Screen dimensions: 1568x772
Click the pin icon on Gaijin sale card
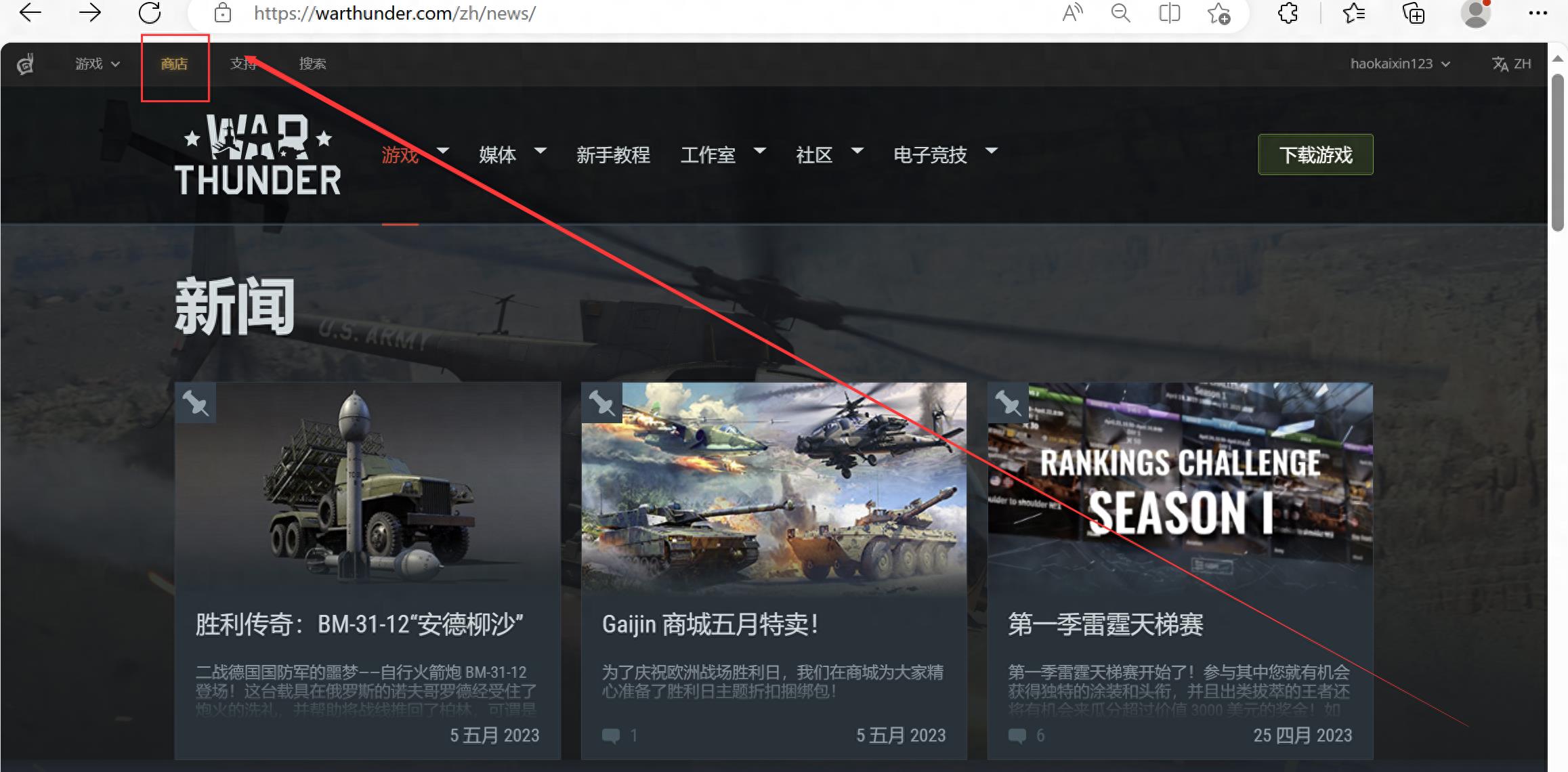pyautogui.click(x=601, y=403)
